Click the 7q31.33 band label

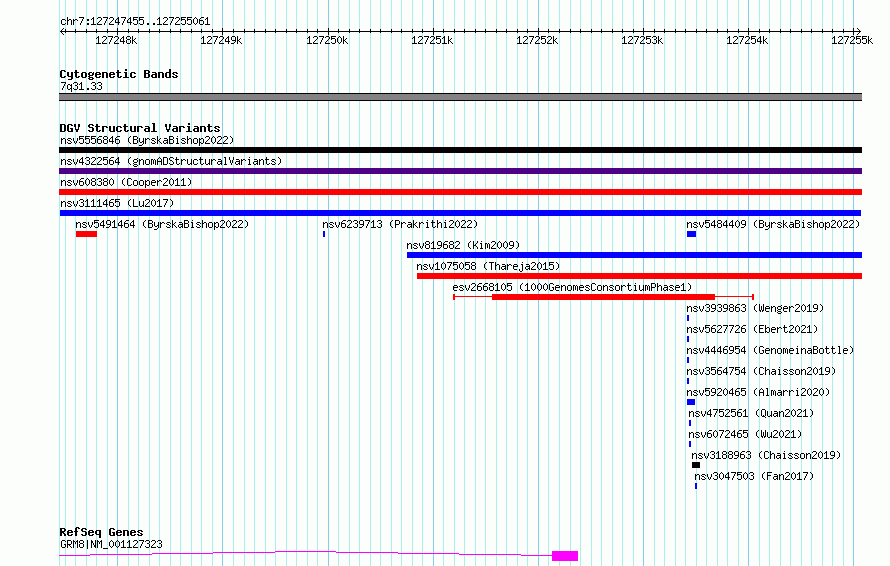pyautogui.click(x=81, y=86)
